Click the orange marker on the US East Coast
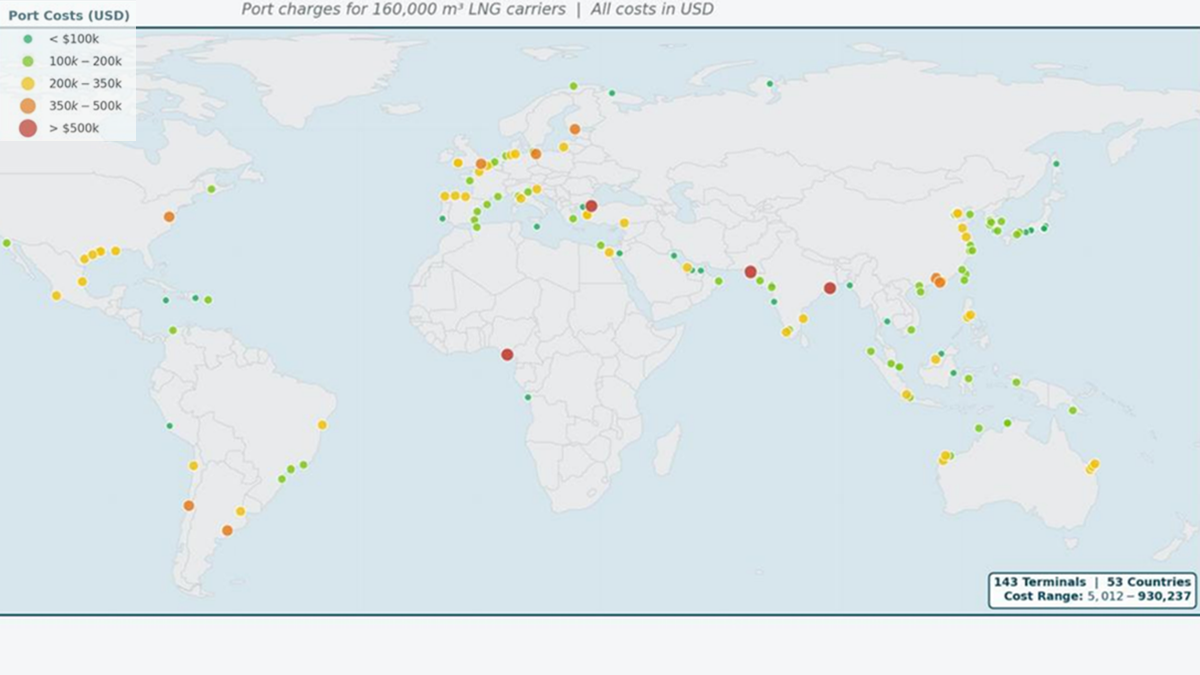 [167, 215]
